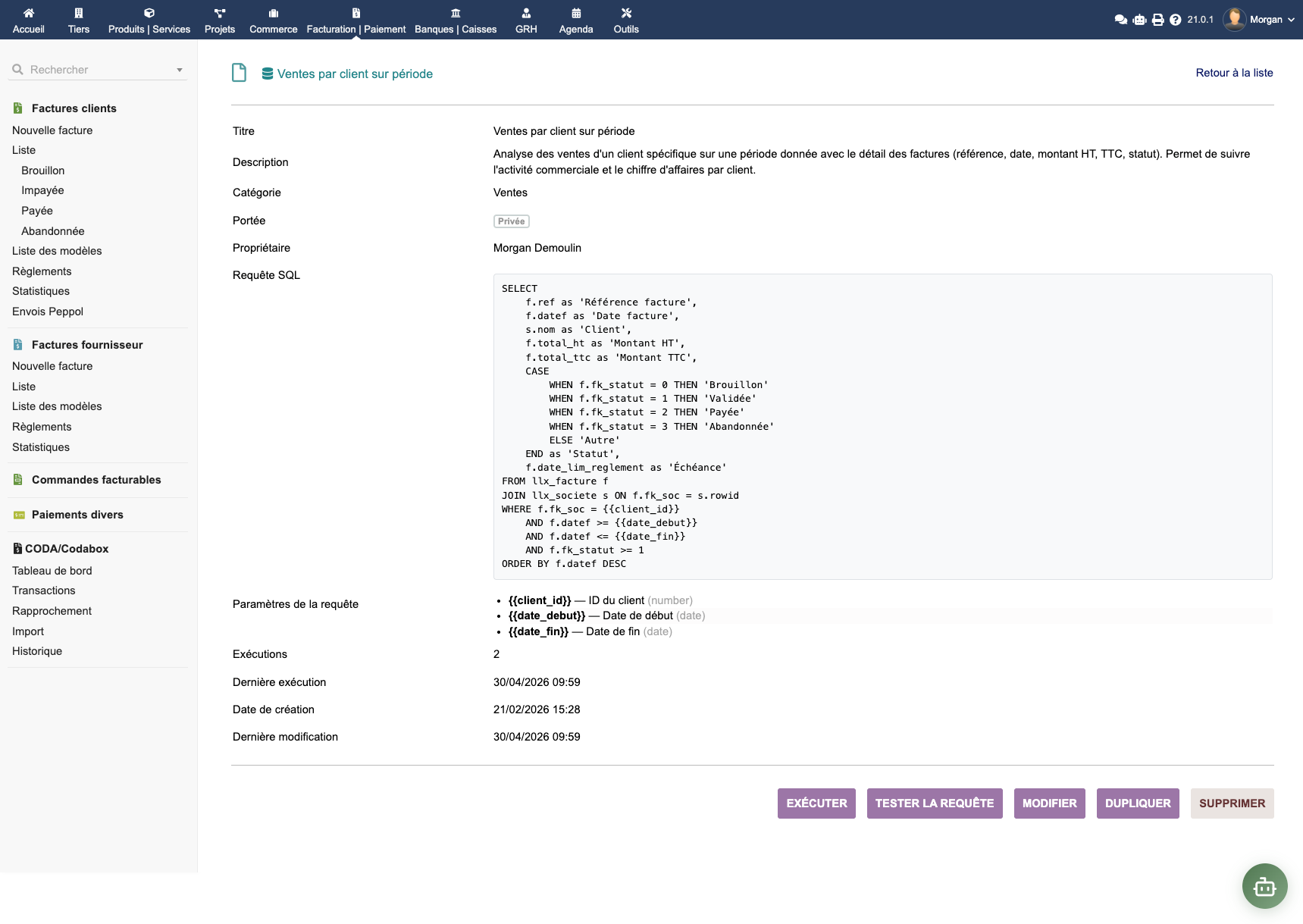Click the Supprimer button
This screenshot has height=924, width=1303.
[1232, 803]
